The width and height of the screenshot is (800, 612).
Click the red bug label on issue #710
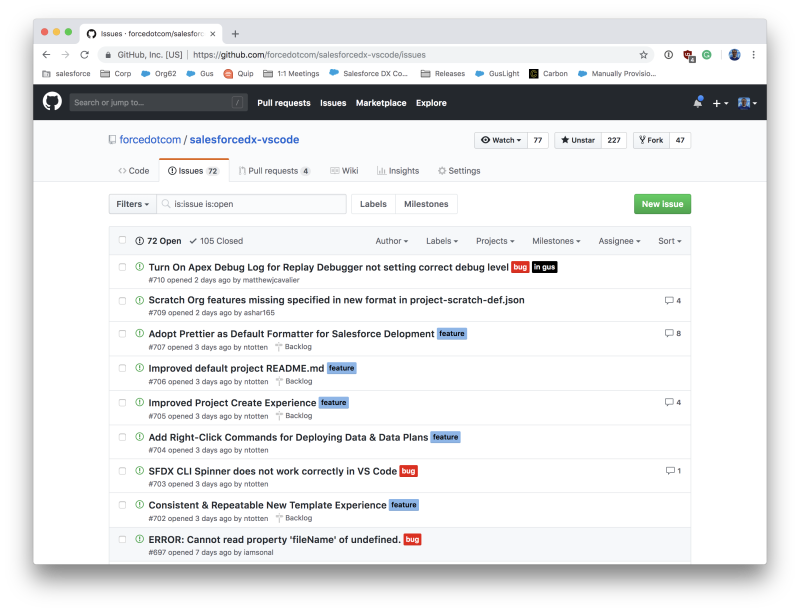[520, 267]
